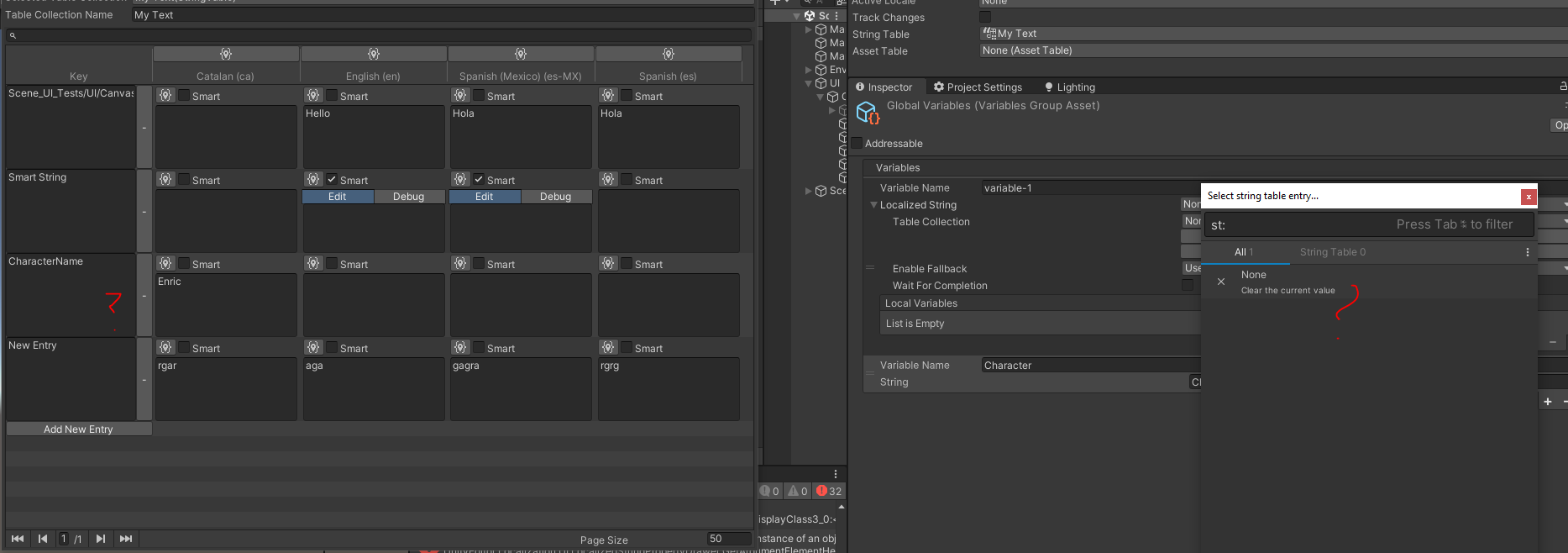Screen dimensions: 1568x553
Task: Collapse the UI hierarchy item
Action: coord(809,83)
